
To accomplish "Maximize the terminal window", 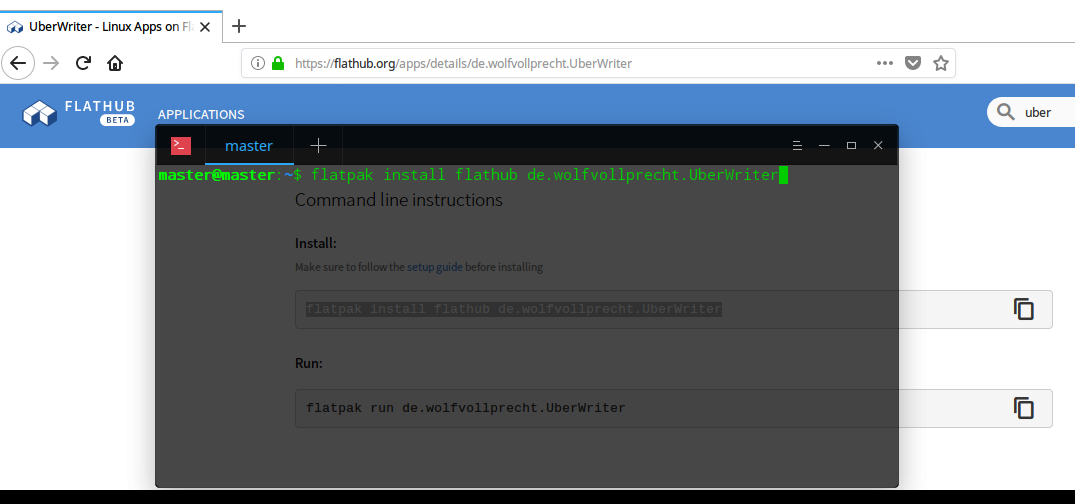I will (x=851, y=145).
